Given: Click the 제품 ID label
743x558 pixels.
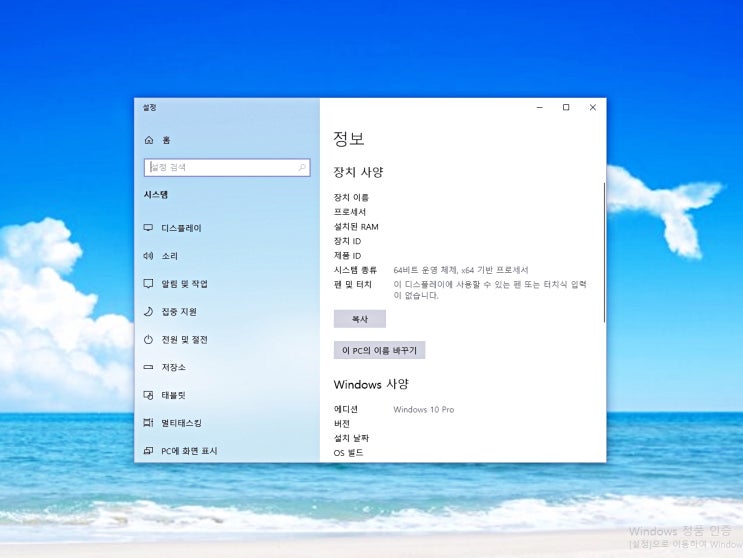Looking at the screenshot, I should (x=347, y=256).
